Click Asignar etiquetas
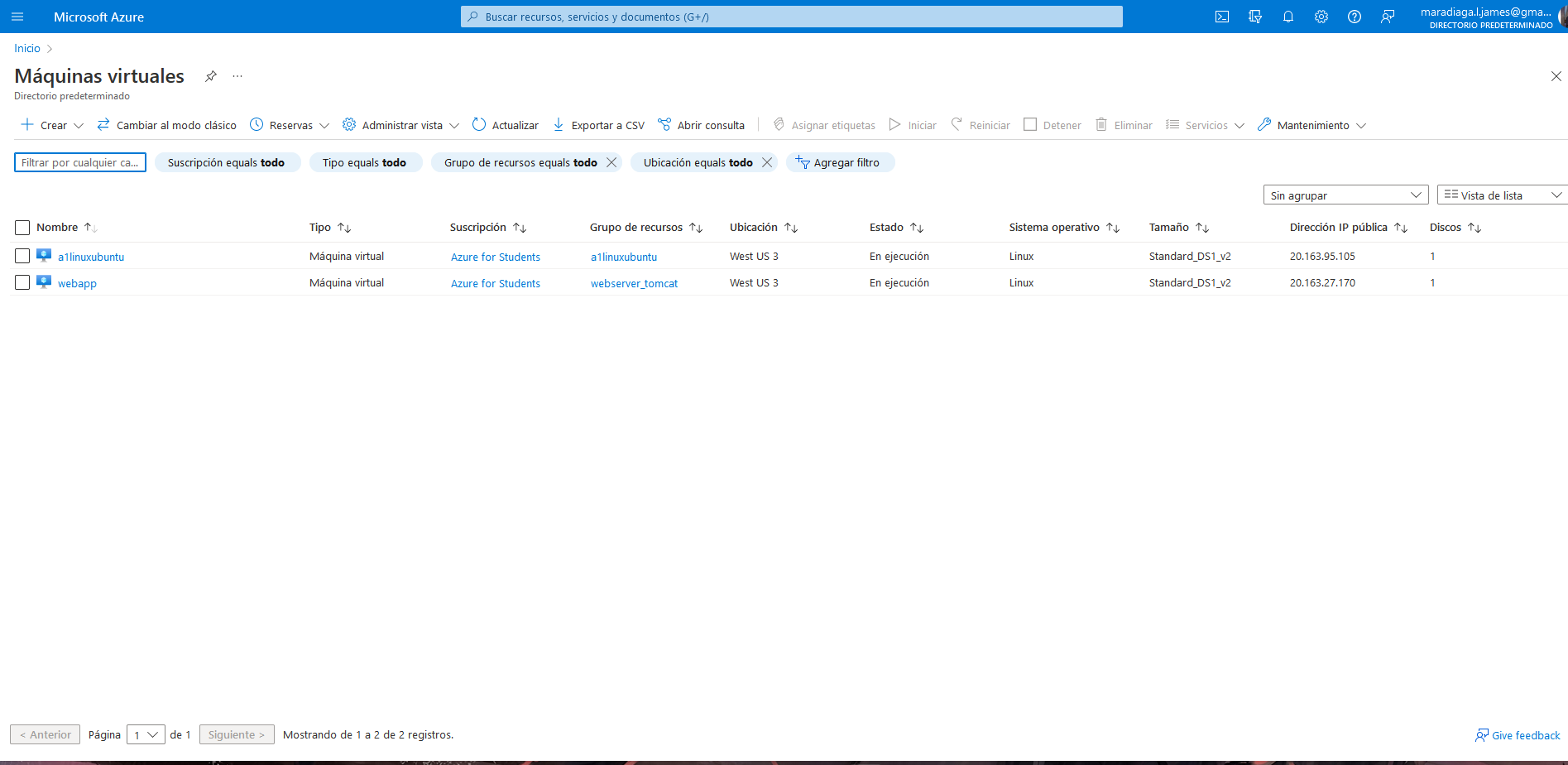Viewport: 1568px width, 765px height. tap(823, 125)
